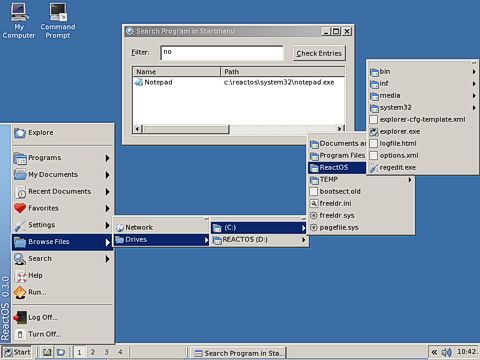Click the Run diamond icon
Viewport: 480px width, 360px height.
coord(20,292)
